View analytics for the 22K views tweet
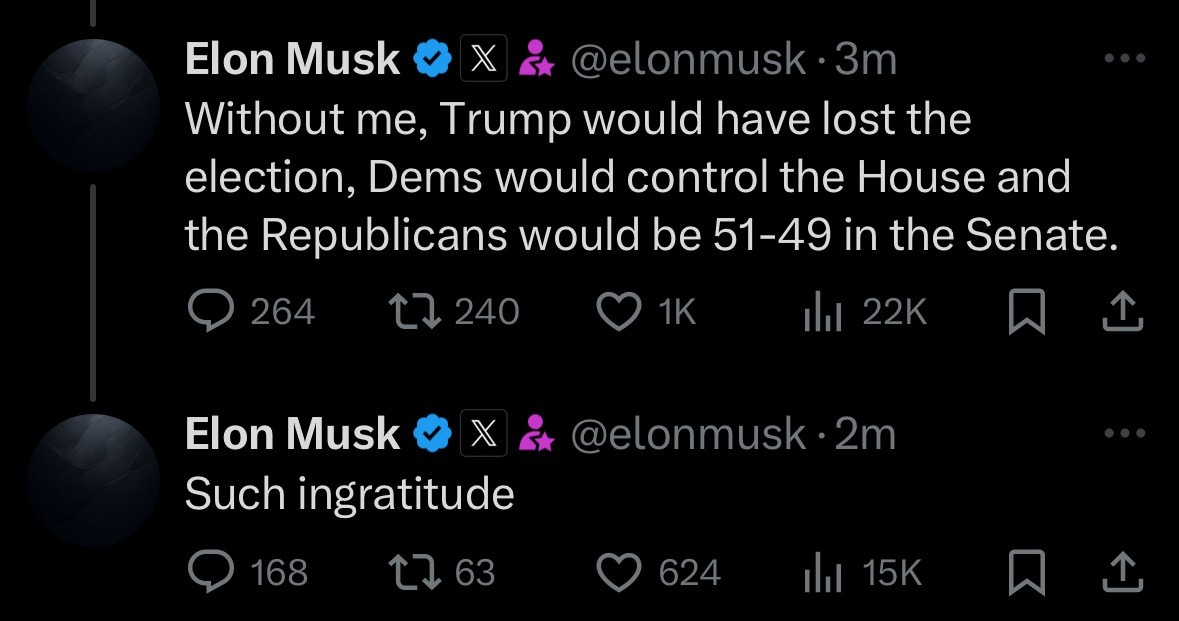Screen dimensions: 1179x621 819,313
